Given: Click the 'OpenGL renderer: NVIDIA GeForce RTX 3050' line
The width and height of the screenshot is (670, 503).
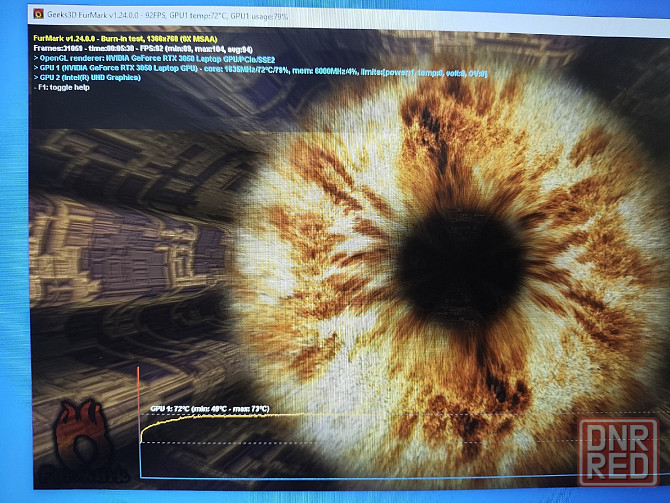Looking at the screenshot, I should tap(154, 59).
